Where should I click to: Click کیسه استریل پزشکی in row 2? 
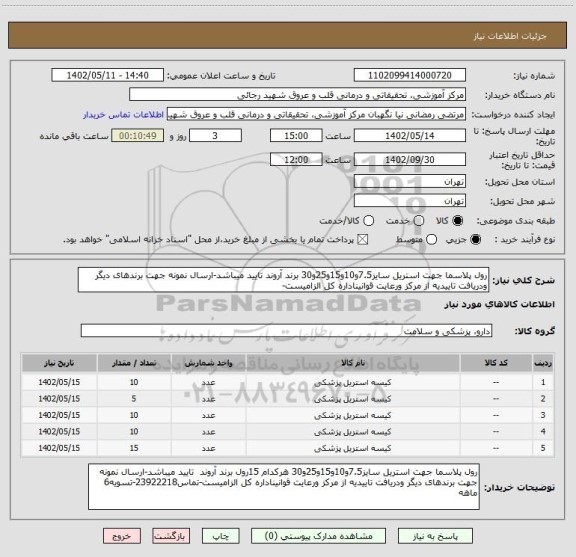tap(353, 399)
